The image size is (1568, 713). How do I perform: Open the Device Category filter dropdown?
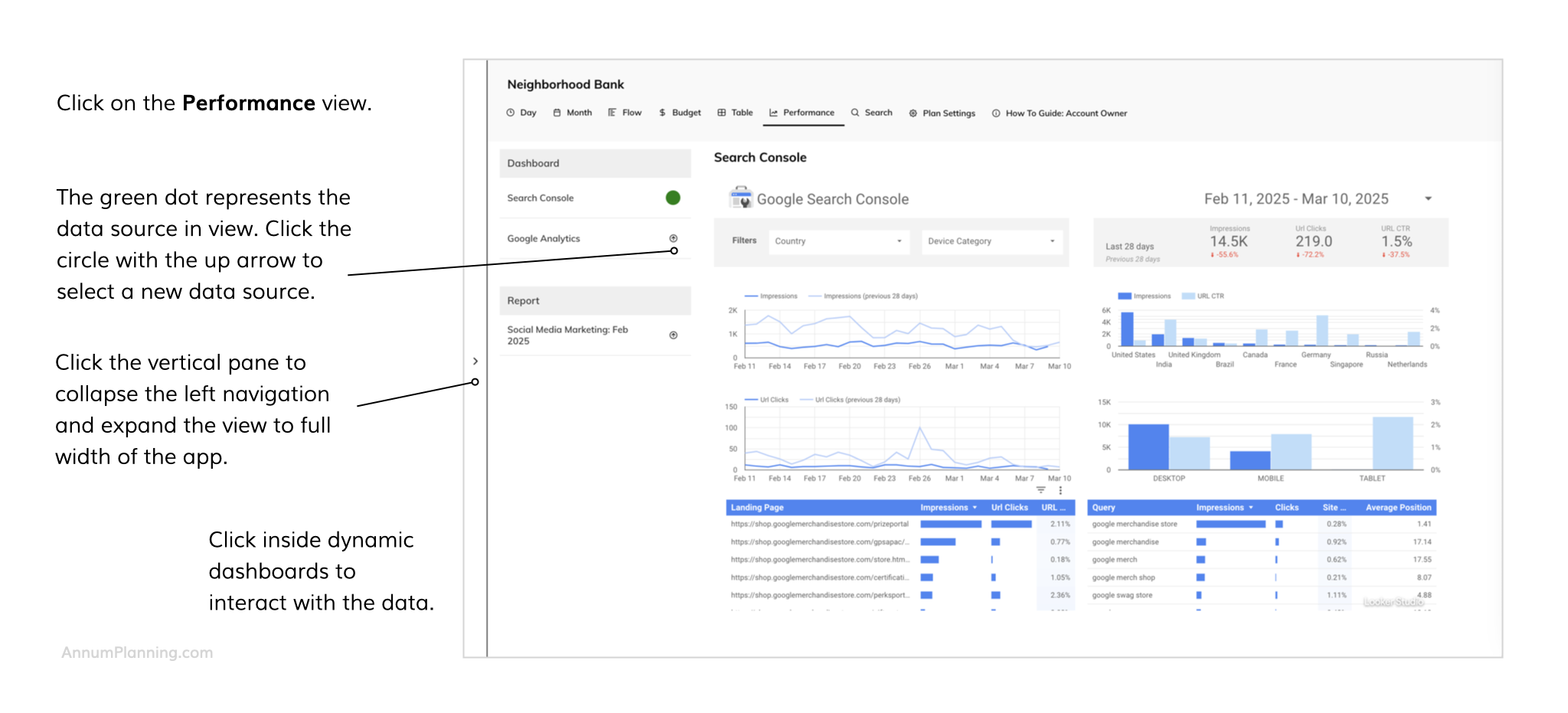[992, 241]
